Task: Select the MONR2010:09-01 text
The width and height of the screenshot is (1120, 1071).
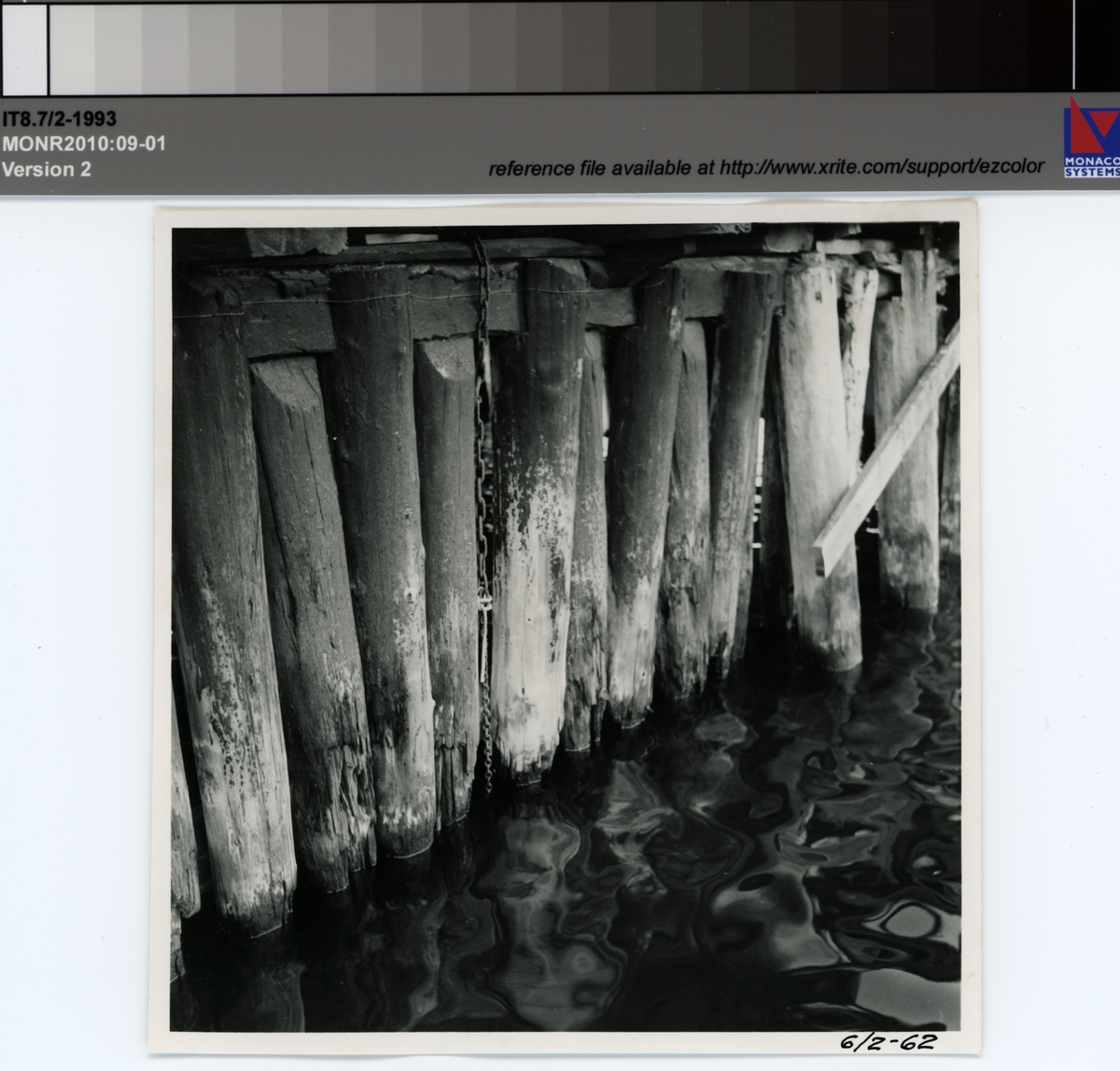Action: (x=83, y=145)
